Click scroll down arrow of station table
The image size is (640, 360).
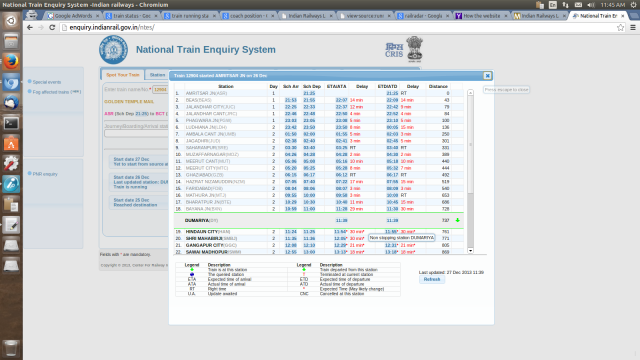click(470, 251)
